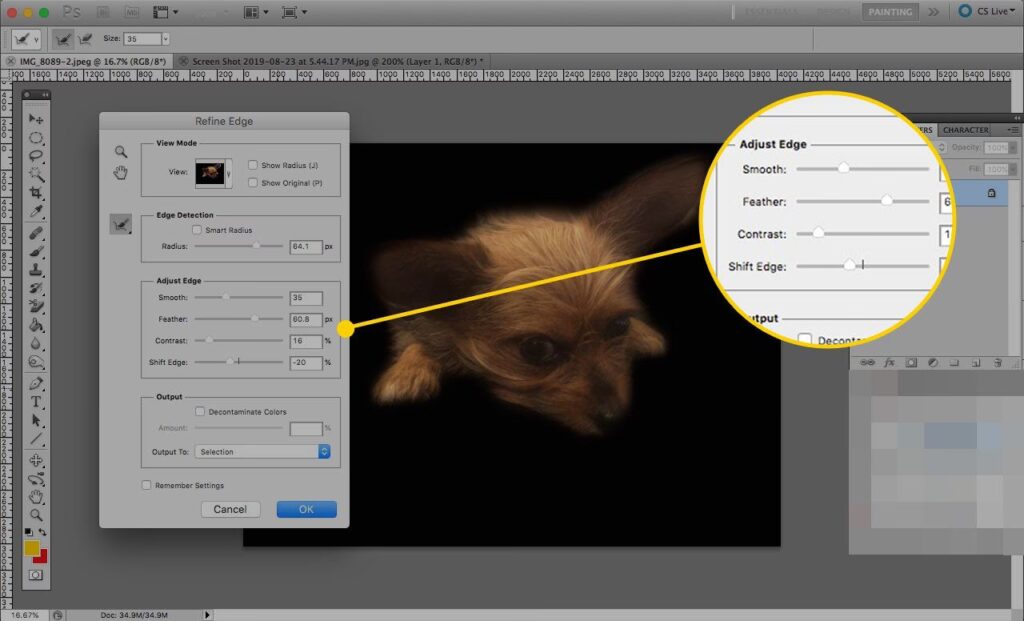1024x621 pixels.
Task: Click OK to apply Refine Edge
Action: coord(306,509)
